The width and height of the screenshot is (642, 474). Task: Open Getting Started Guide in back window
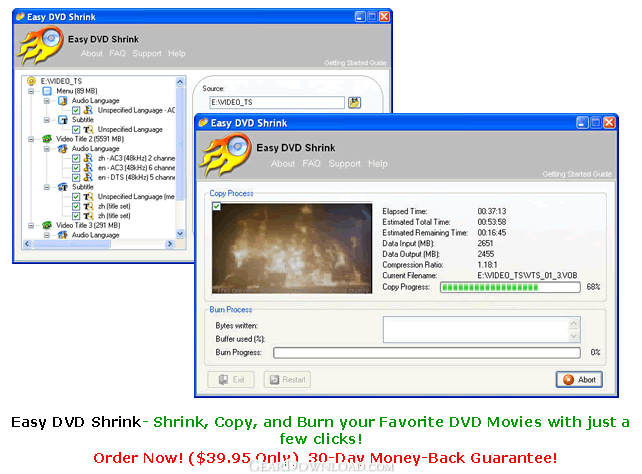point(355,63)
